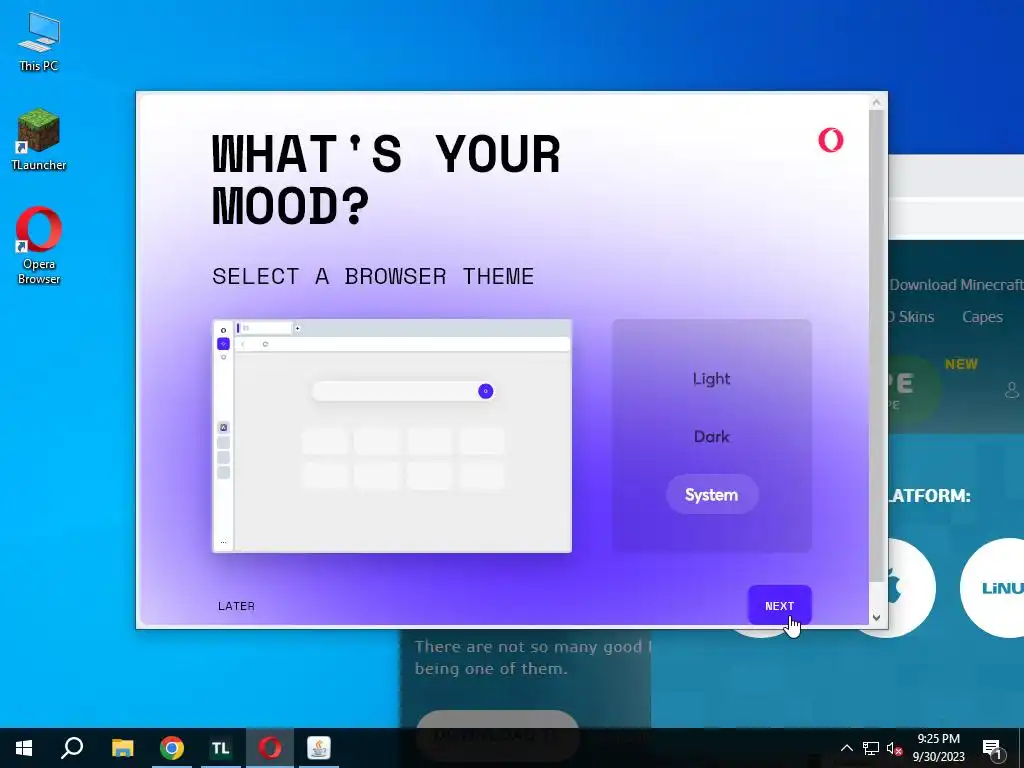Click the Opera logo in dialog
Screen dimensions: 1024x768
831,140
